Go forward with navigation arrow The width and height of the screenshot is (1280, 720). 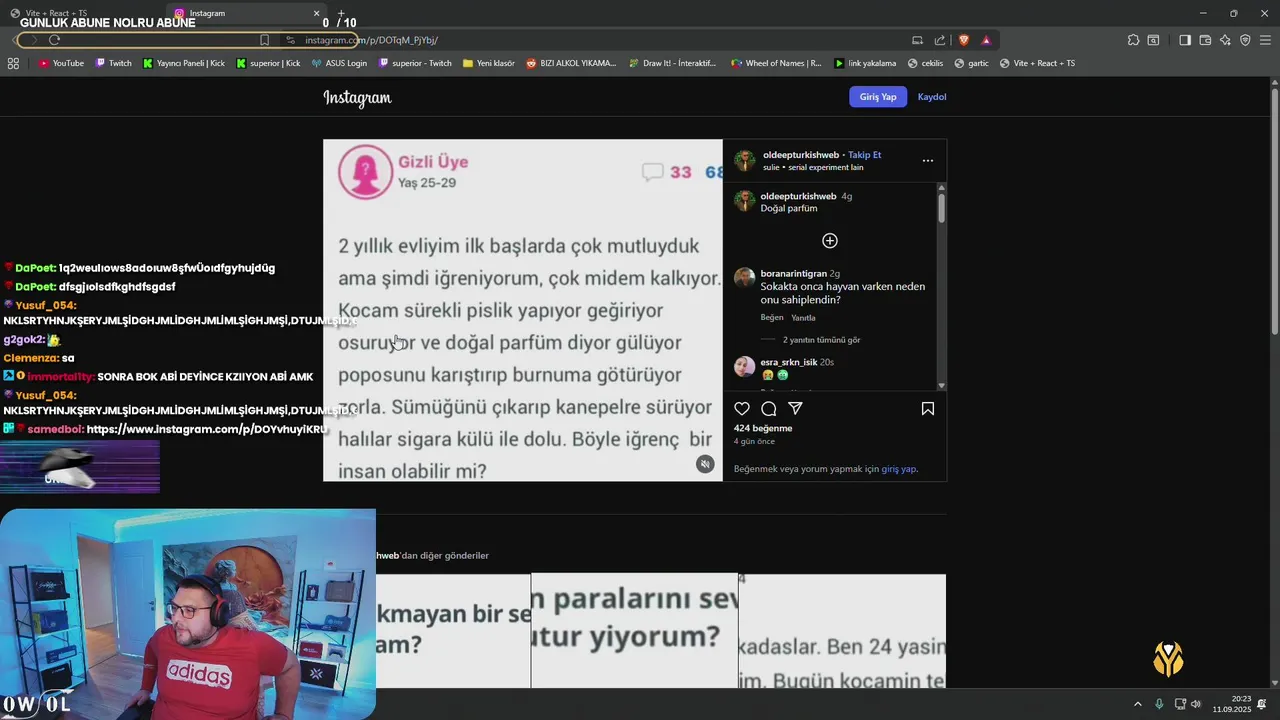click(x=33, y=40)
